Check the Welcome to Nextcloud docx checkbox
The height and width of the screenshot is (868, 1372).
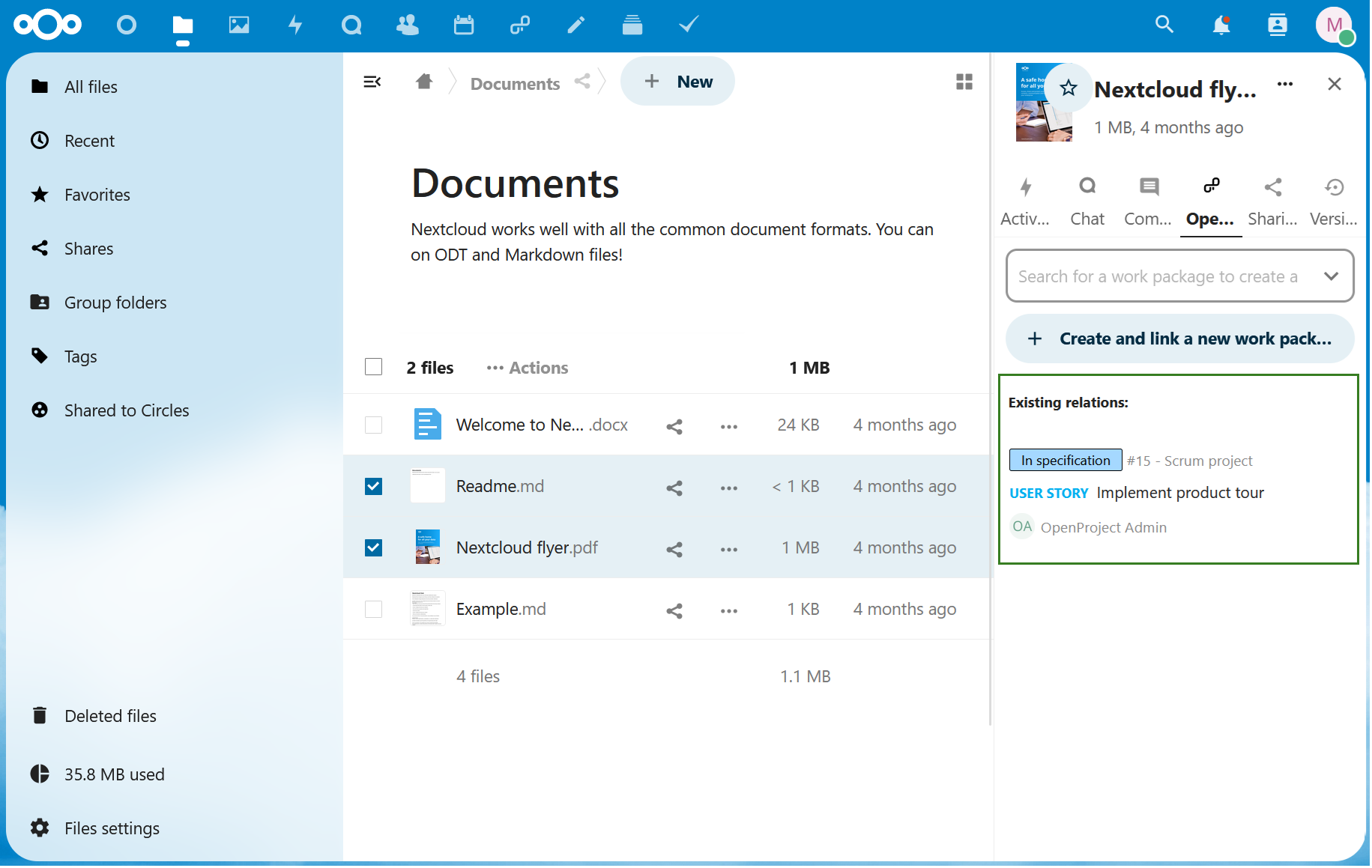(373, 425)
